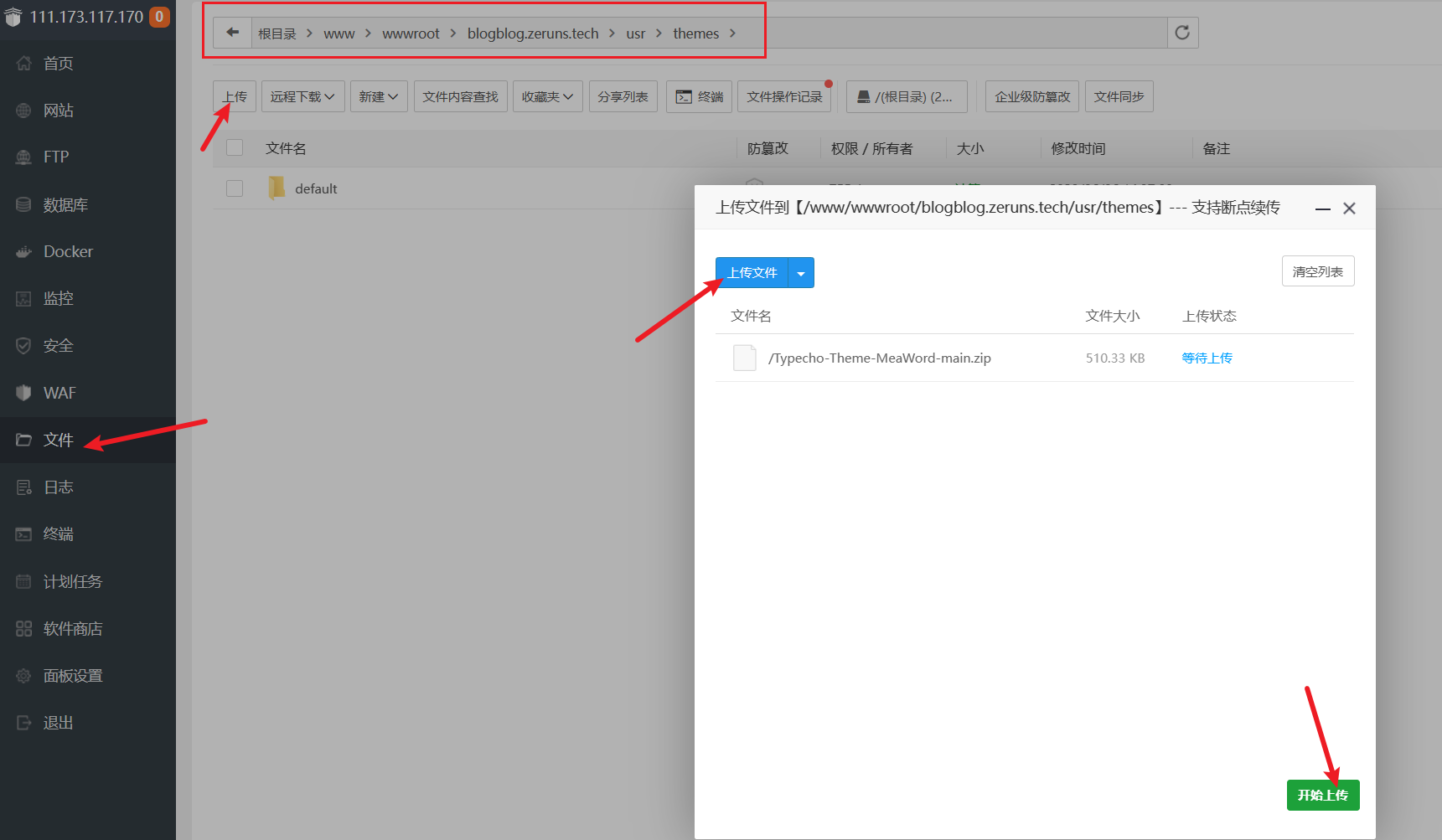
Task: Click the green 开始上传 button
Action: (x=1323, y=795)
